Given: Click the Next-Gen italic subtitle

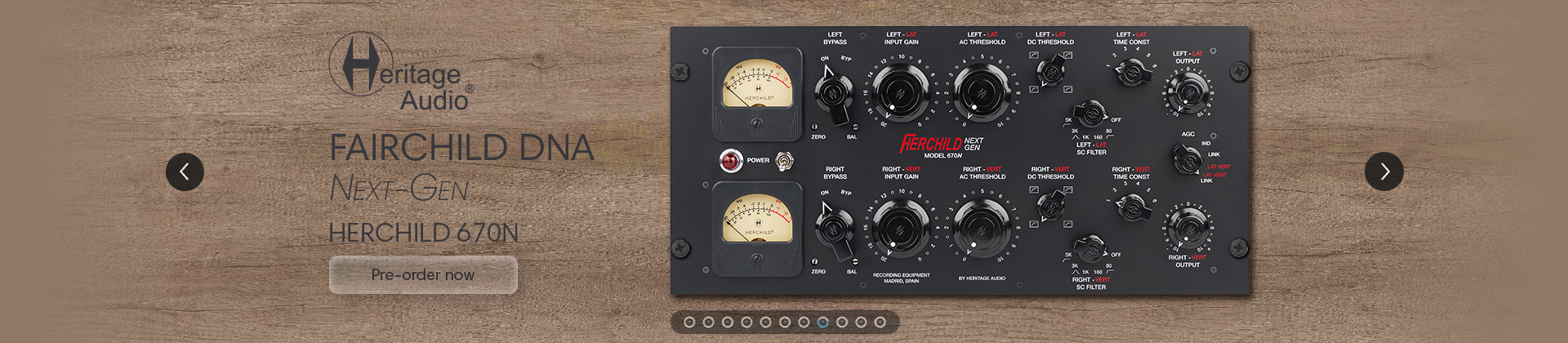Looking at the screenshot, I should coord(399,189).
